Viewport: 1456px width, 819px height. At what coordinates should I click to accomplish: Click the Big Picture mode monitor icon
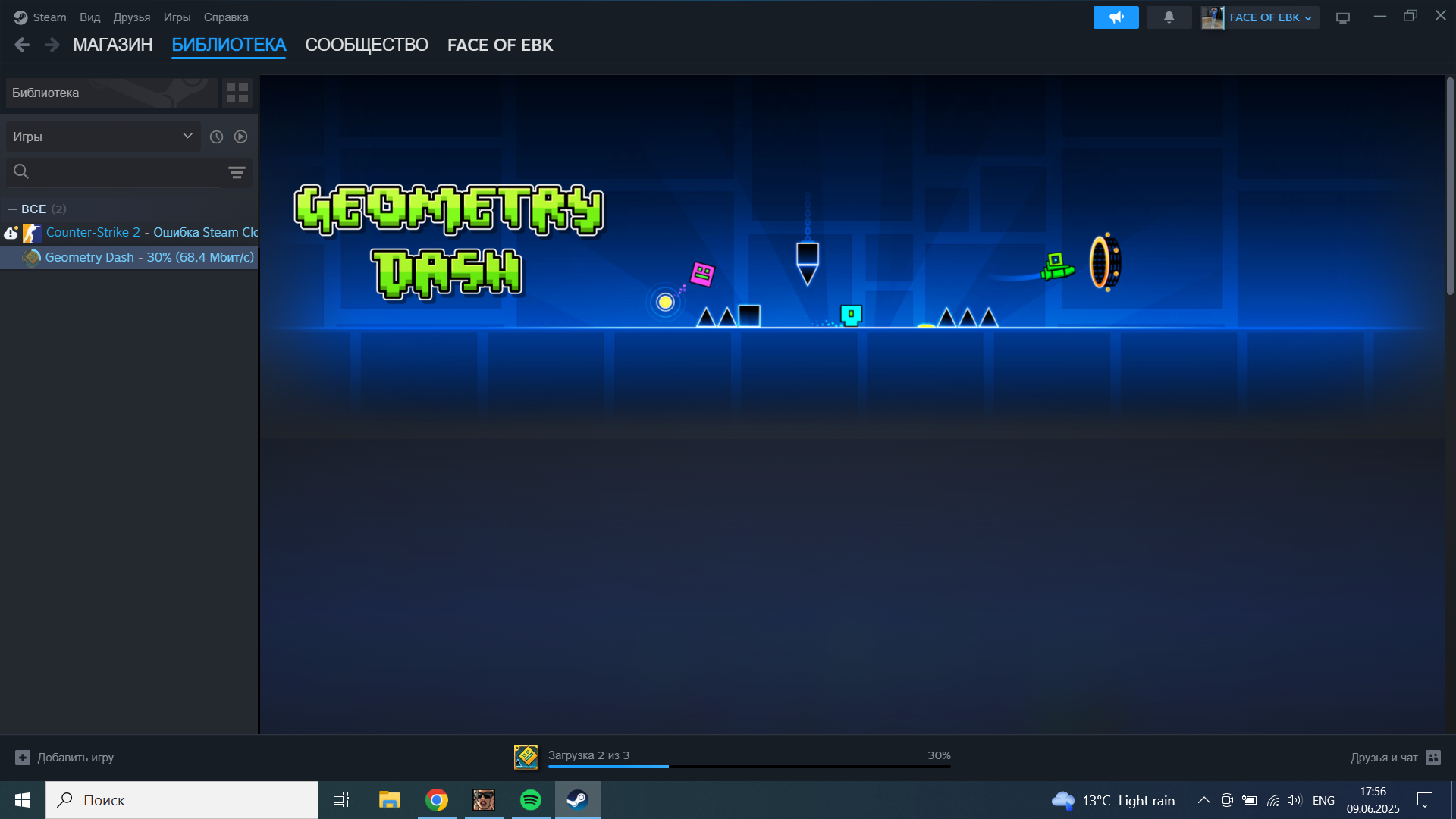pyautogui.click(x=1343, y=17)
